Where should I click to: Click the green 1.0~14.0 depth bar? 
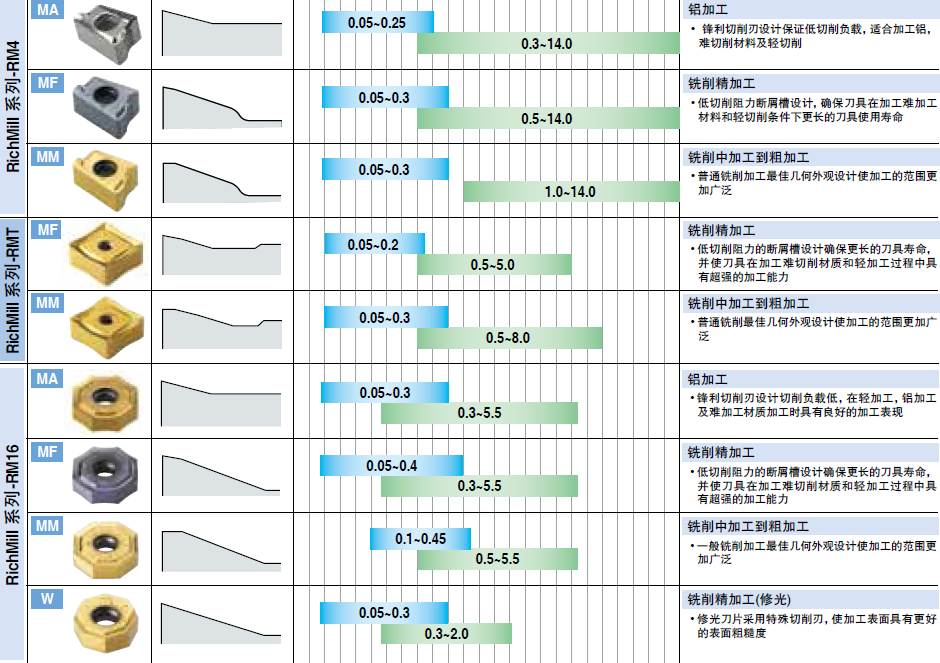coord(569,191)
